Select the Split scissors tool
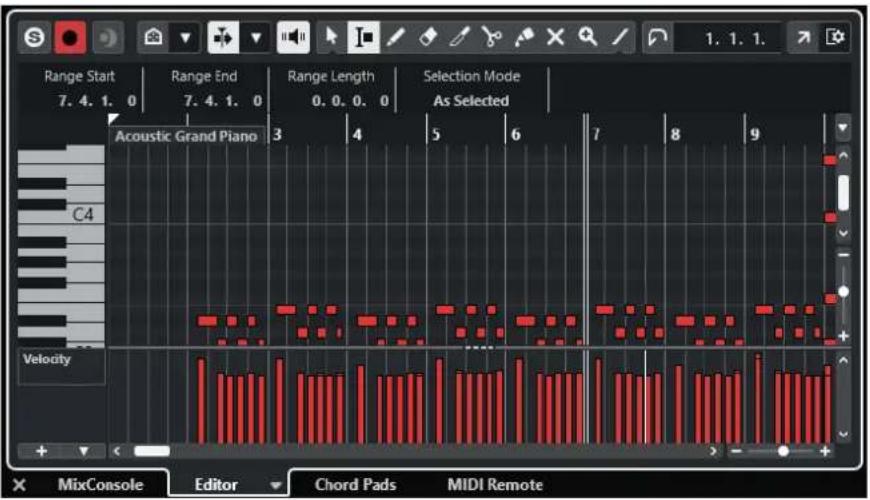The image size is (870, 500). pyautogui.click(x=492, y=38)
